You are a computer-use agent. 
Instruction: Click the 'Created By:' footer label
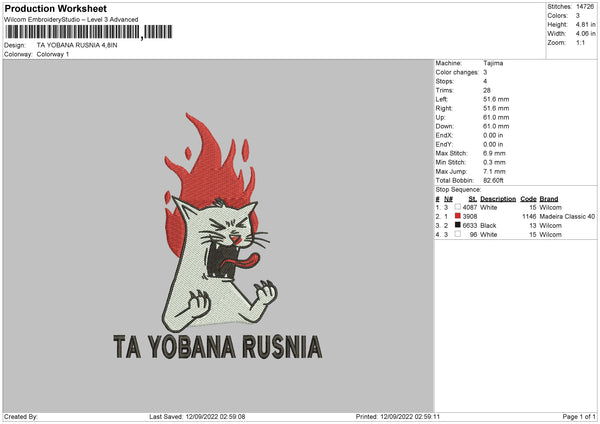point(21,417)
